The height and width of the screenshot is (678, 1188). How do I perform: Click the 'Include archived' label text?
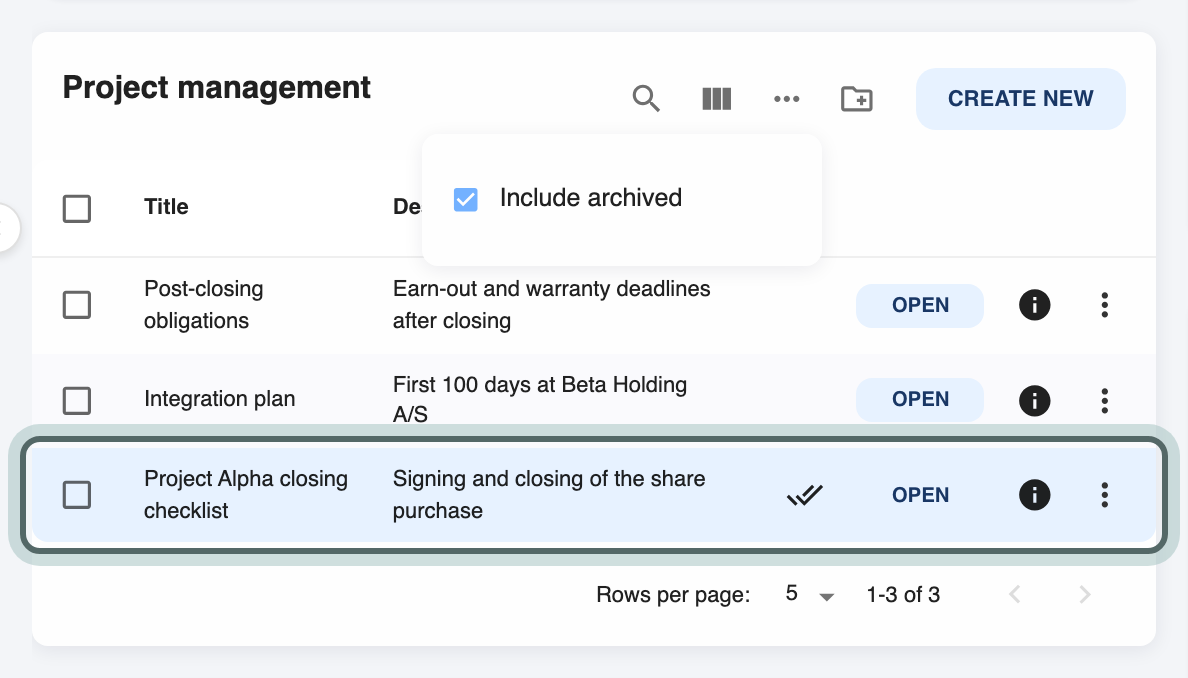[591, 198]
